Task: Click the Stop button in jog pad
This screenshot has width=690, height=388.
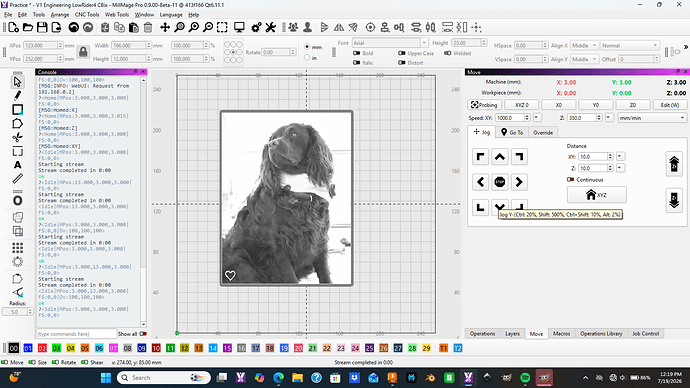Action: click(499, 182)
